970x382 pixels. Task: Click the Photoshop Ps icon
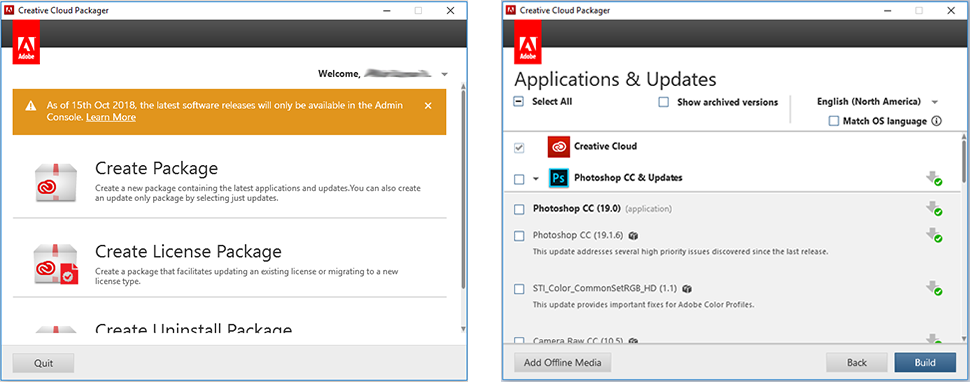tap(559, 178)
